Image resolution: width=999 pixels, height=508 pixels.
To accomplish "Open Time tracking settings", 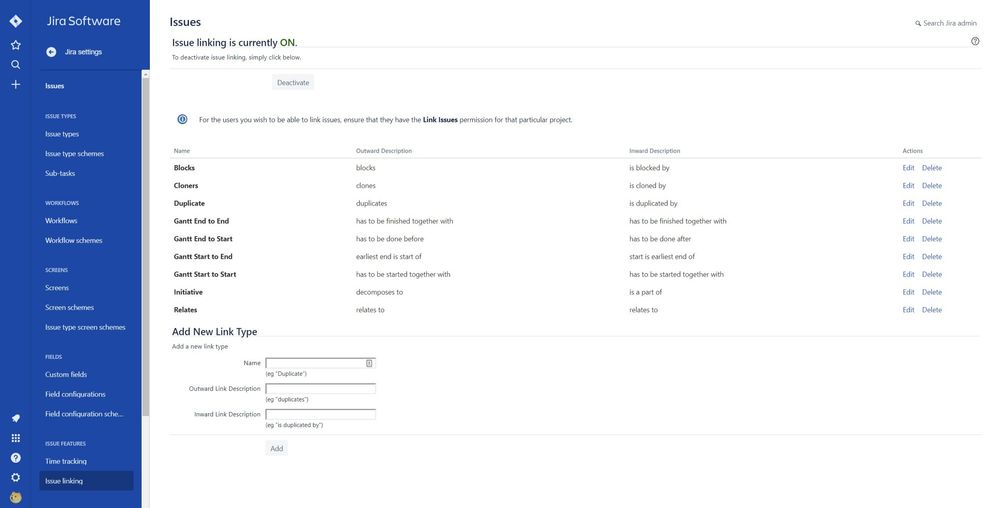I will [66, 461].
